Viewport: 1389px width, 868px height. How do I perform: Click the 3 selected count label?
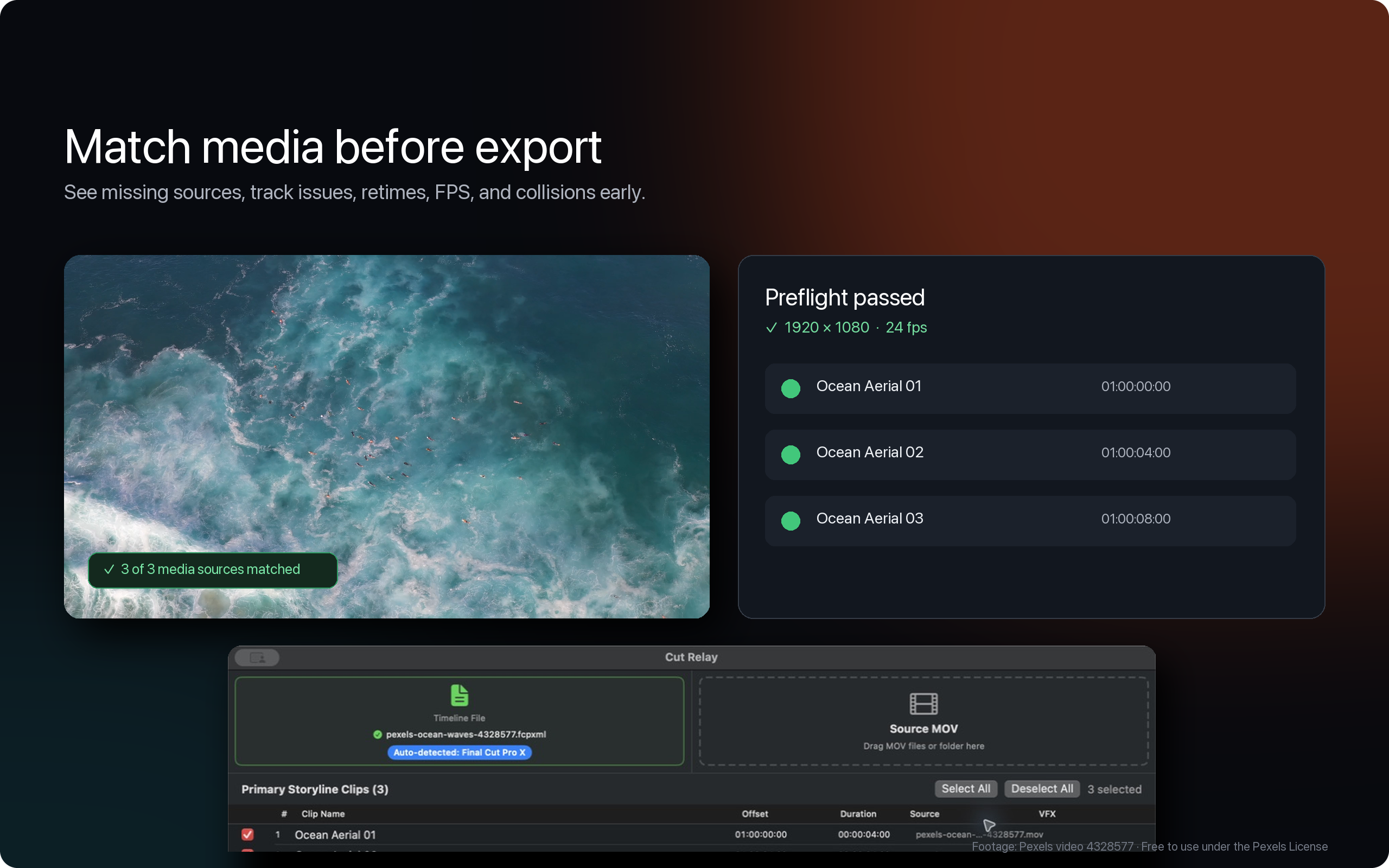coord(1114,789)
